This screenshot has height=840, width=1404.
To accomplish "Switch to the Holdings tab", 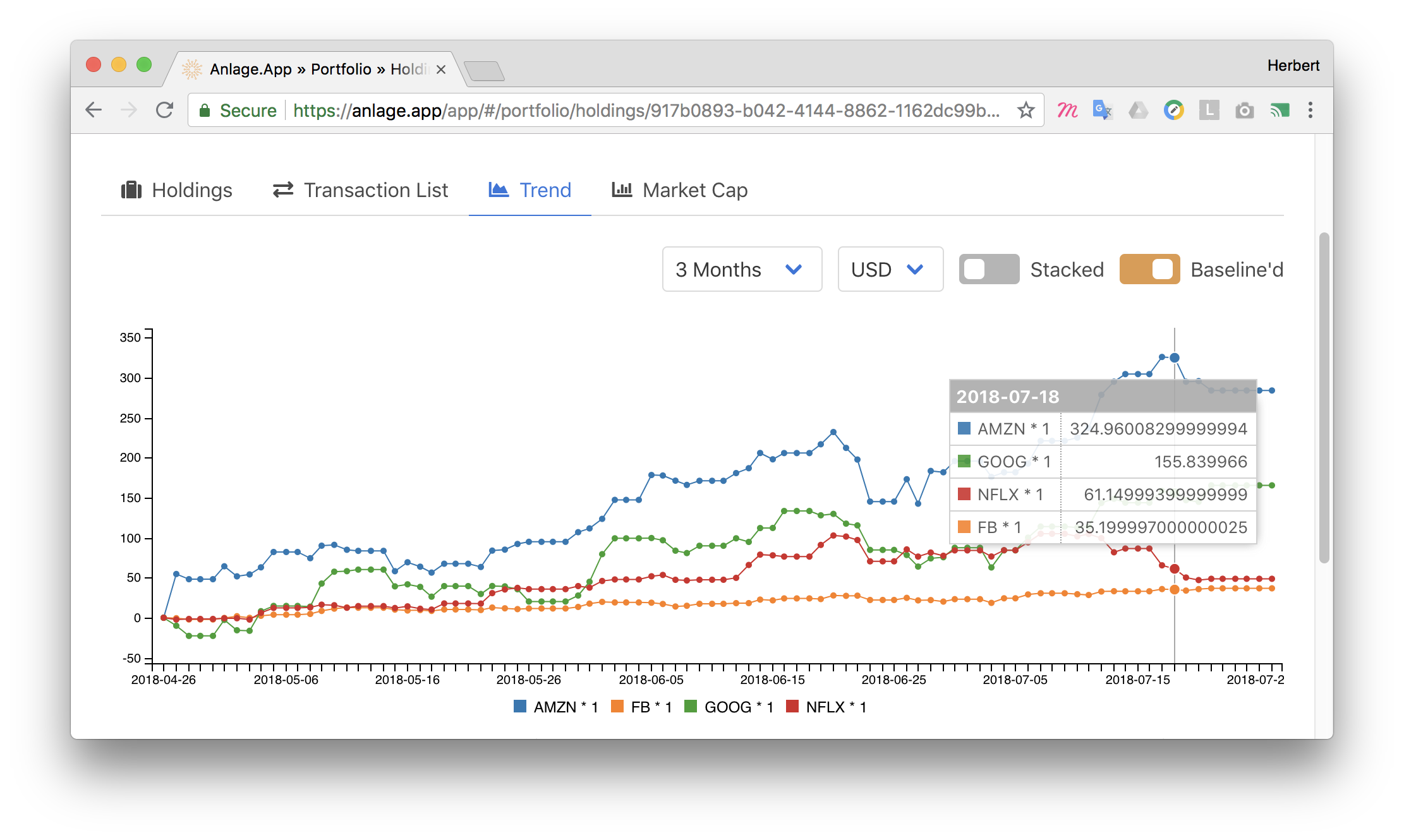I will [x=177, y=190].
